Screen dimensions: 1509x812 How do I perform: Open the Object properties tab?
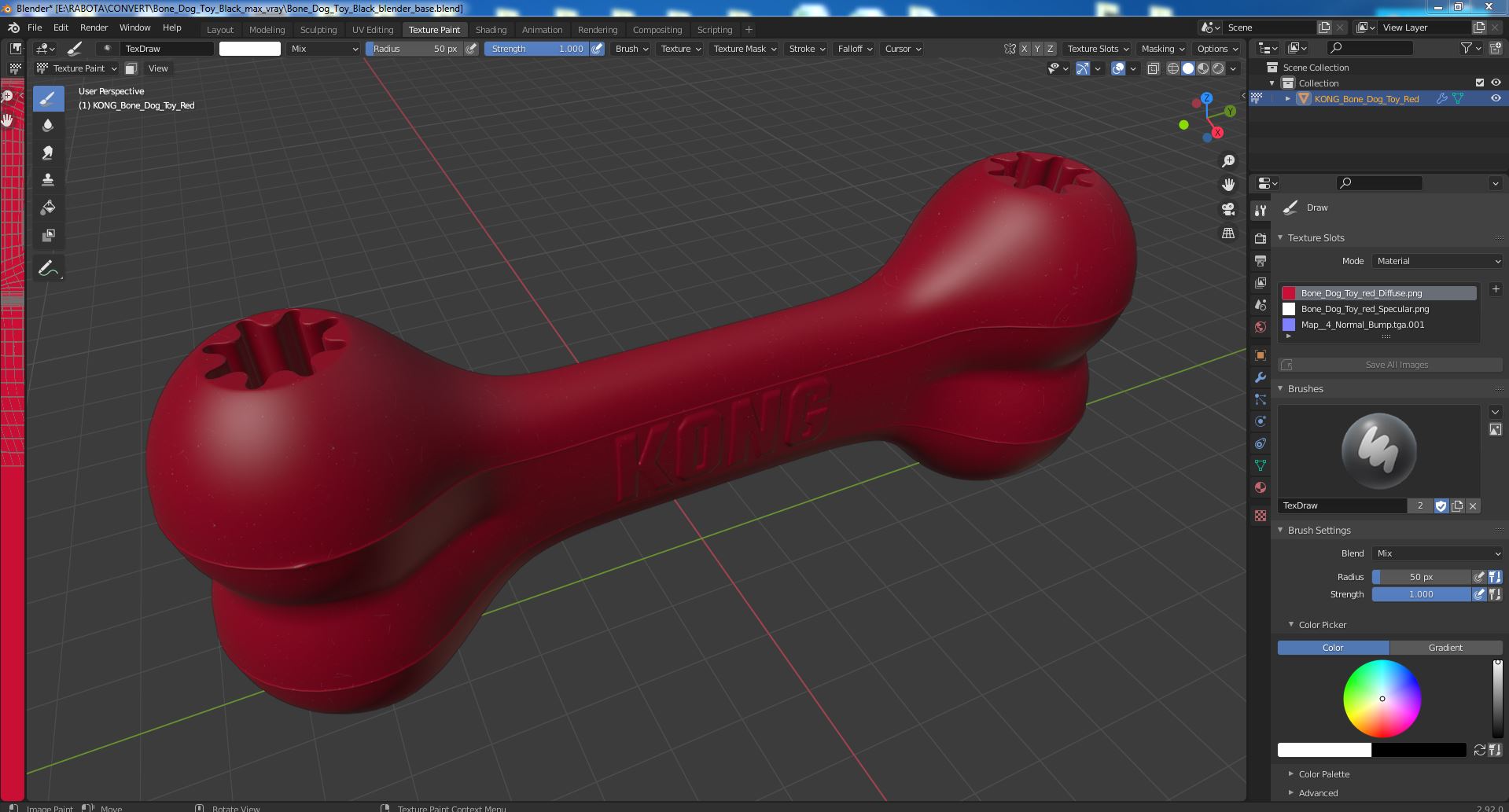click(1261, 355)
